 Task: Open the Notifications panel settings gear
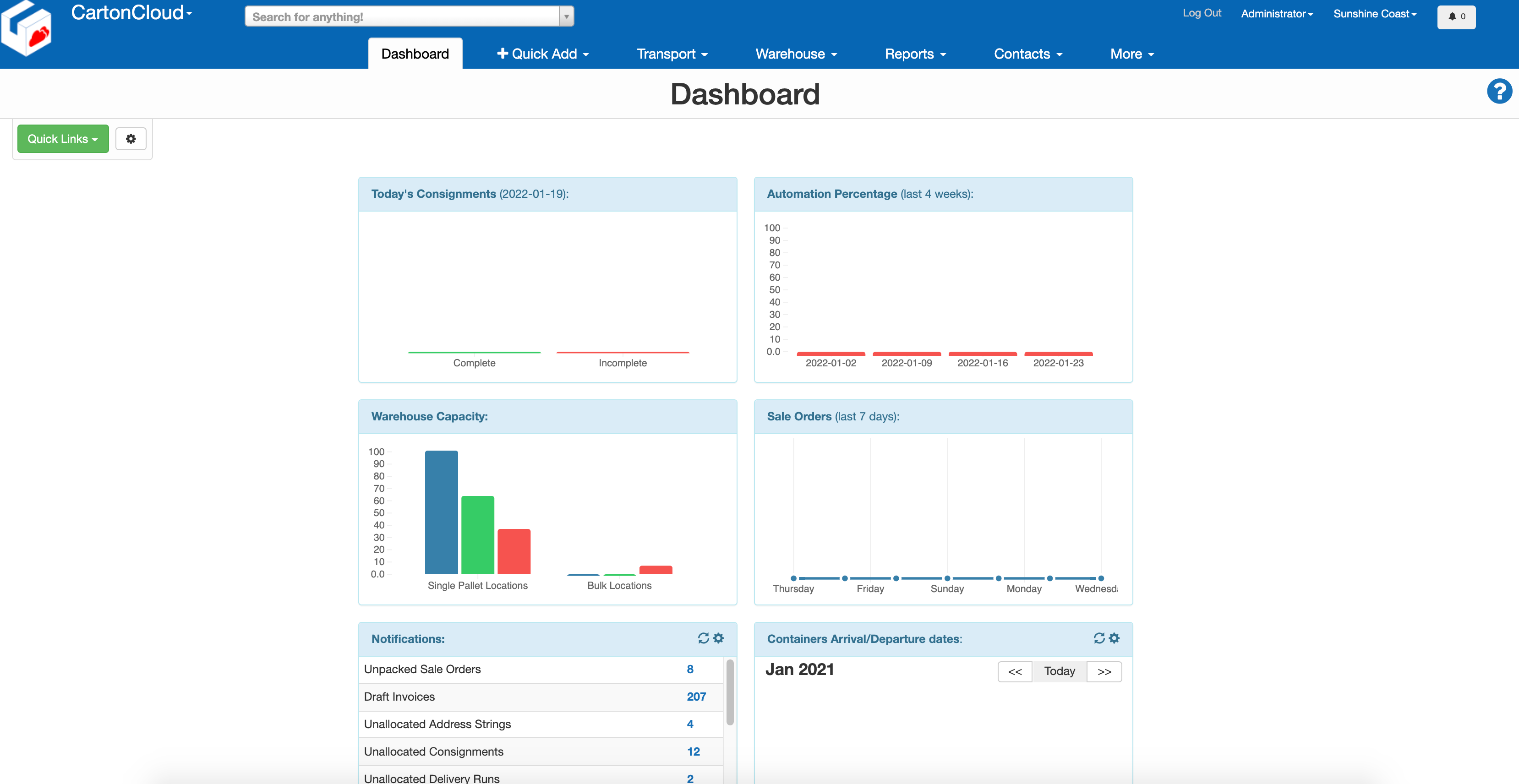tap(718, 638)
